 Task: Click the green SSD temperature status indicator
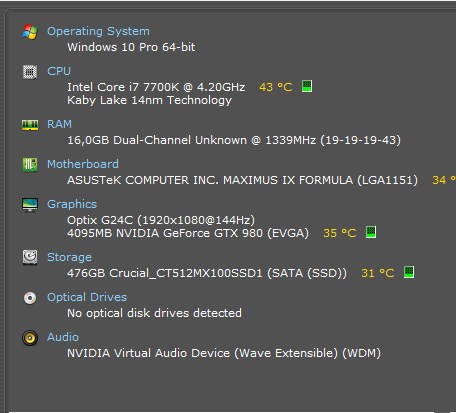point(409,272)
